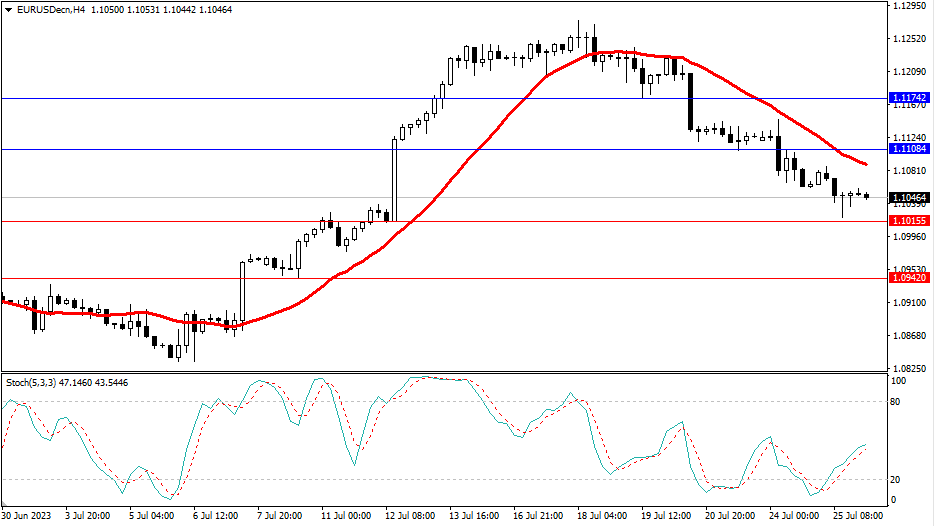Image resolution: width=934 pixels, height=526 pixels.
Task: Click the red 1.09420 price axis label
Action: point(909,279)
